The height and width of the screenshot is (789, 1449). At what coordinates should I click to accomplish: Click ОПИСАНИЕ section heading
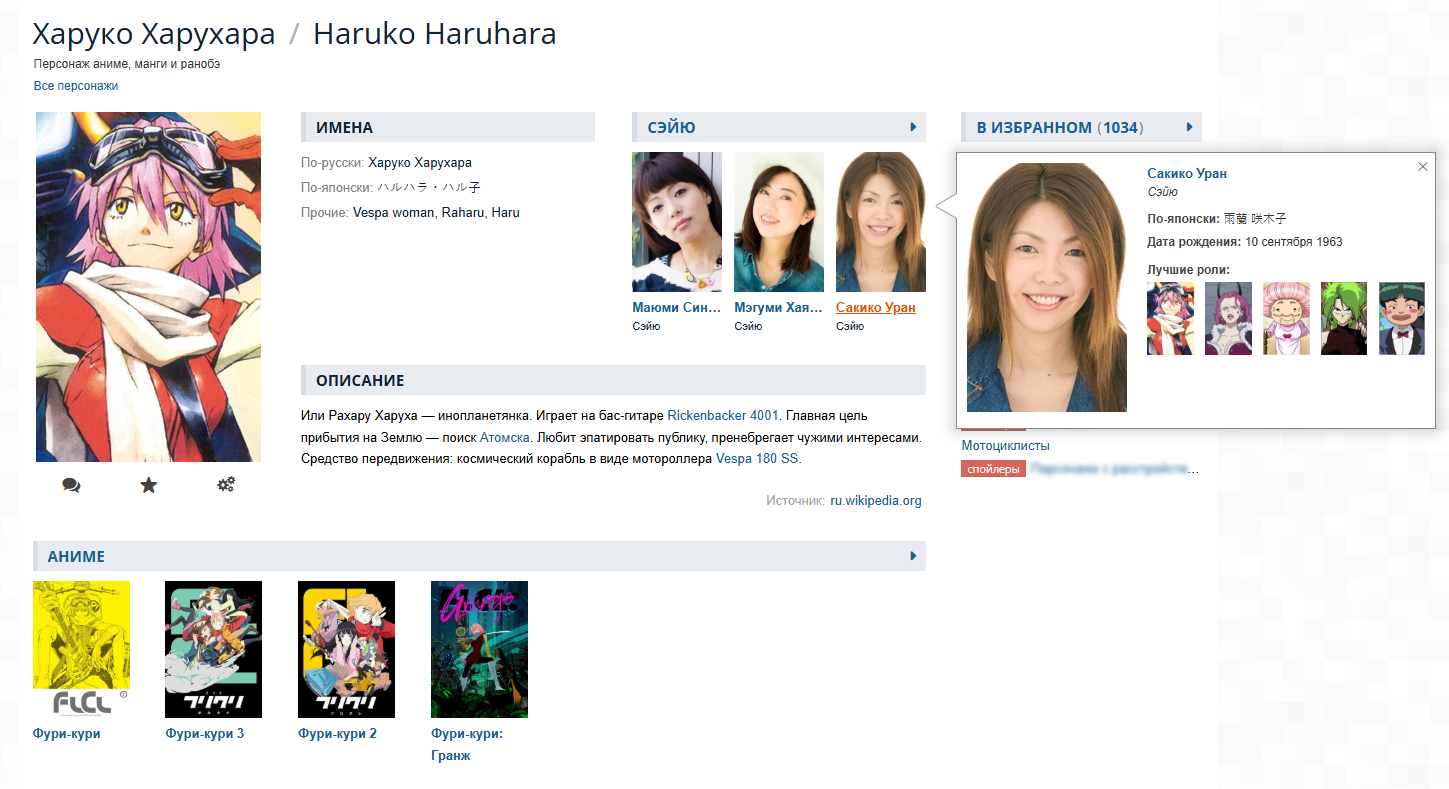(360, 381)
